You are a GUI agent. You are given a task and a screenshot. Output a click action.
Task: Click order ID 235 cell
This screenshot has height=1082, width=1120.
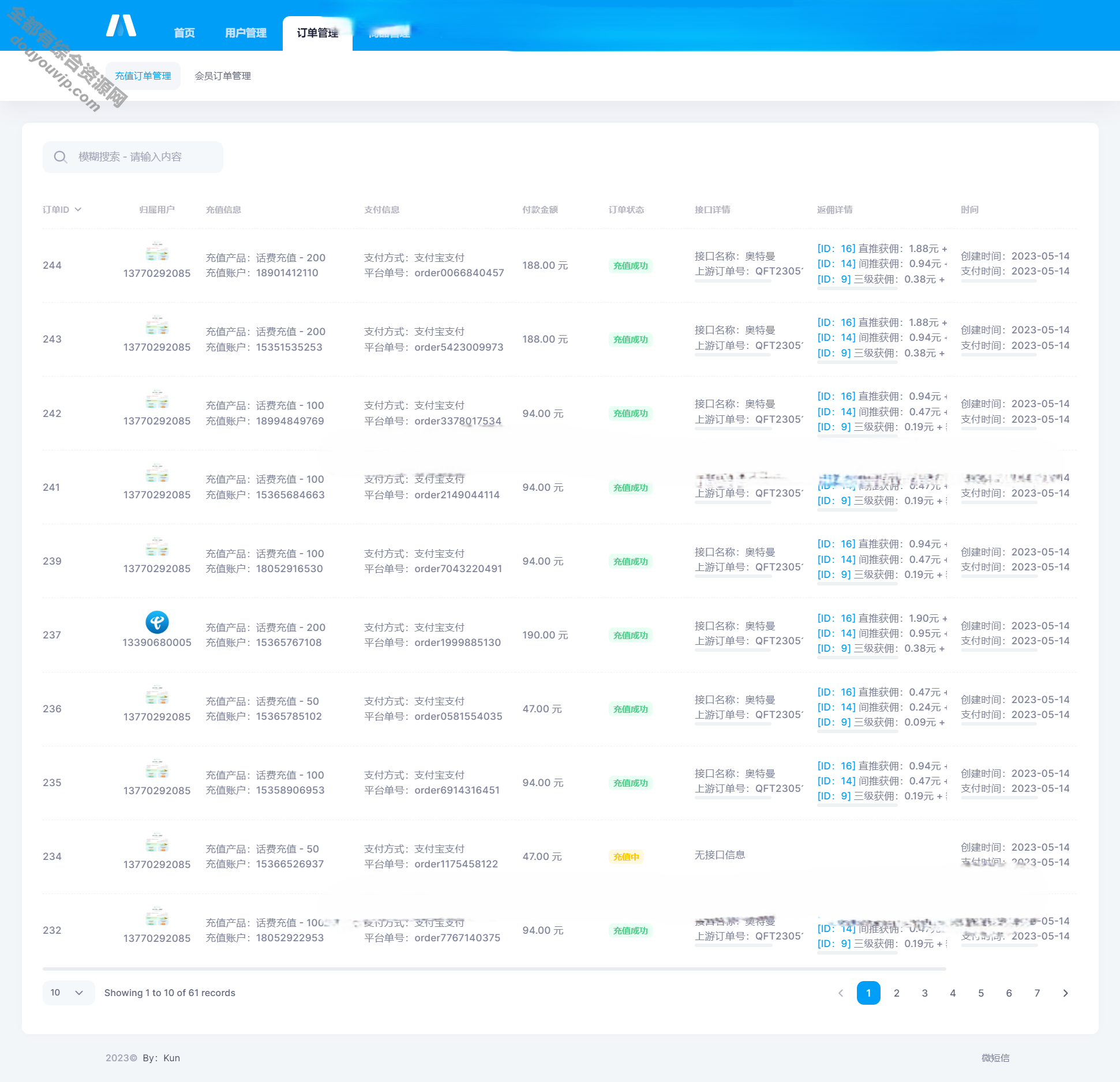tap(52, 783)
